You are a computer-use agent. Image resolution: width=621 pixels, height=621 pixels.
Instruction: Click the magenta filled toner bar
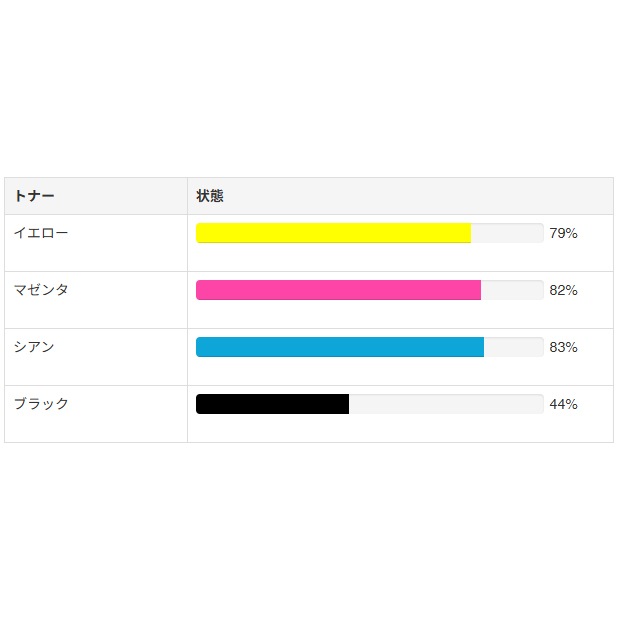tap(338, 290)
